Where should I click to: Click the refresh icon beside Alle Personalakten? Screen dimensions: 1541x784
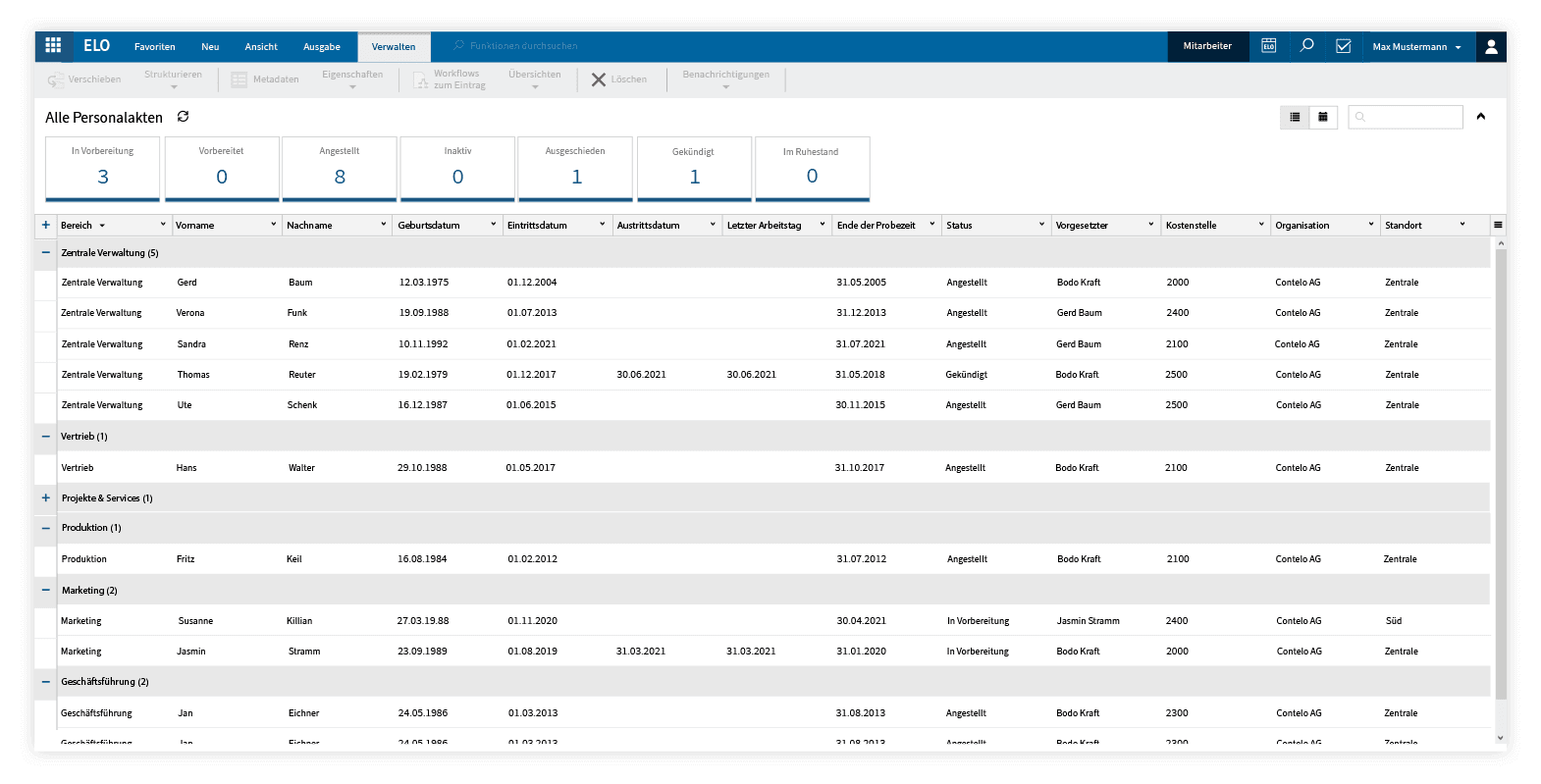[183, 117]
